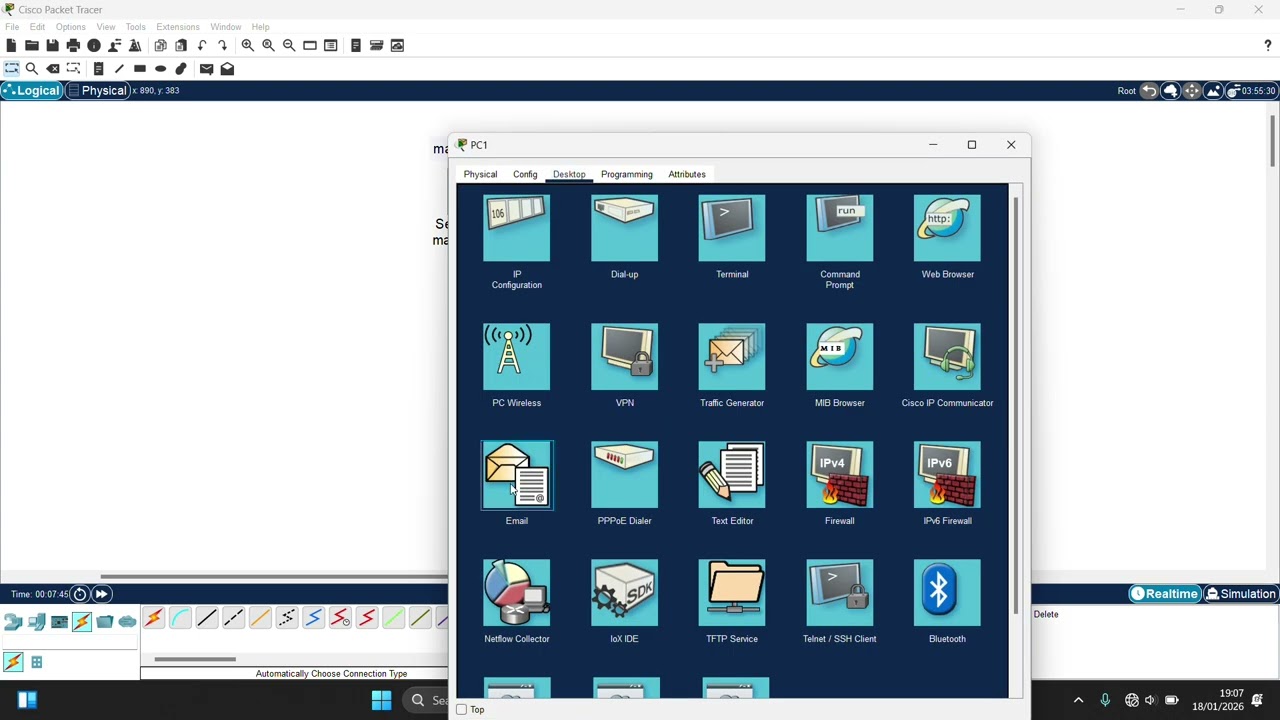
Task: Open the IPv4 Firewall app
Action: coord(840,483)
